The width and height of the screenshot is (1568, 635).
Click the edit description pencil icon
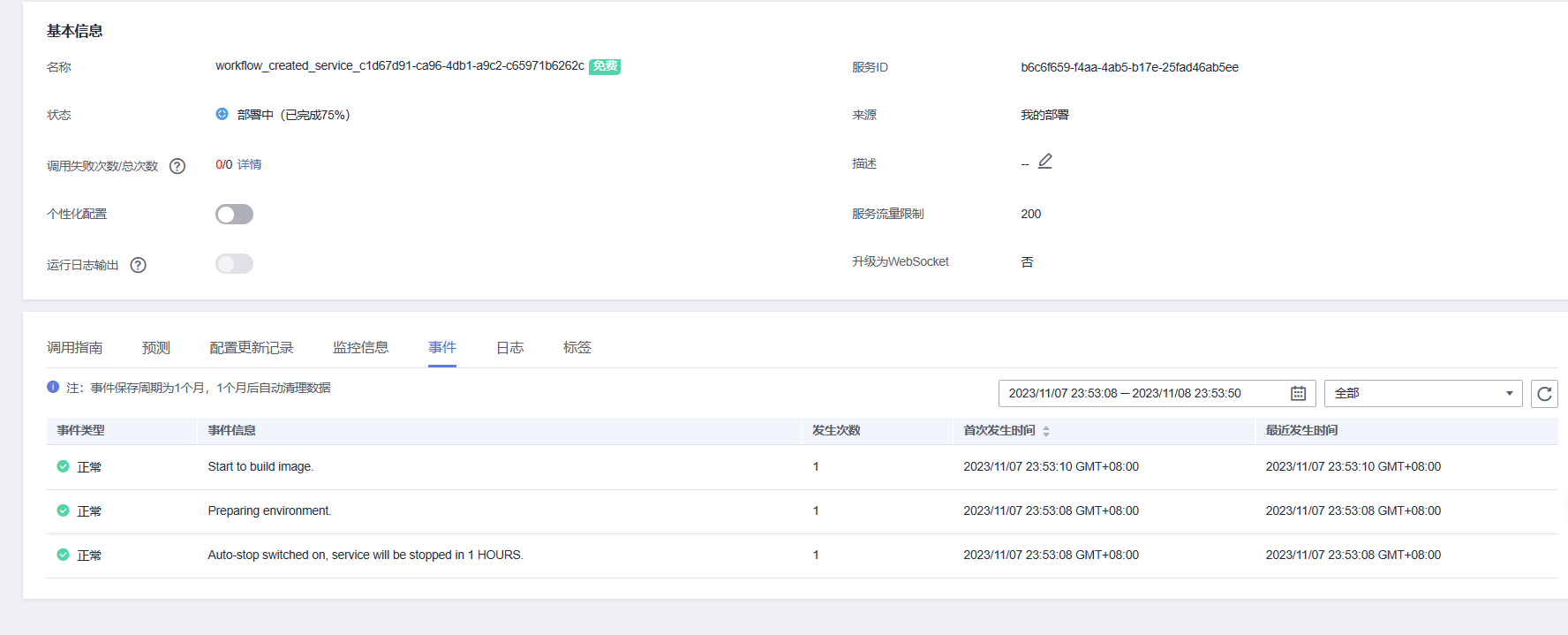(x=1045, y=162)
